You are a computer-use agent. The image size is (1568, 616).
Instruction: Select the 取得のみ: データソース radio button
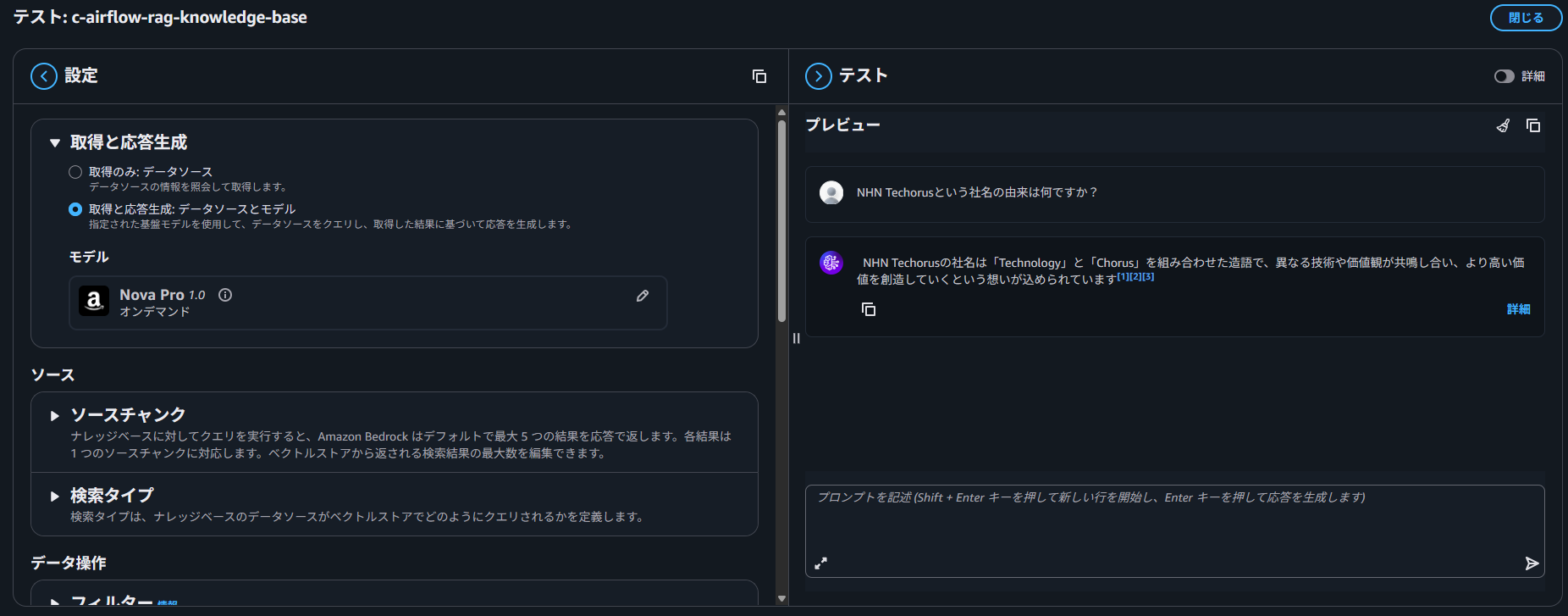[x=75, y=172]
